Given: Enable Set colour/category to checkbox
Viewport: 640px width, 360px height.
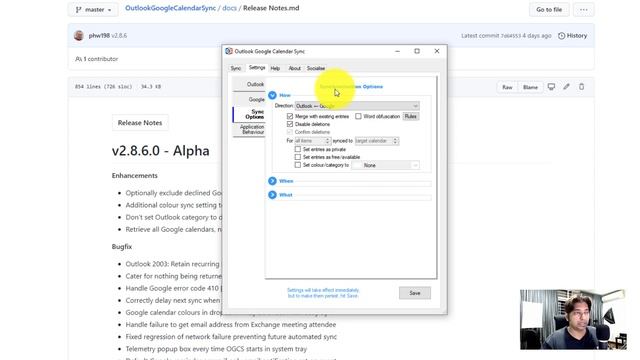Looking at the screenshot, I should point(298,165).
